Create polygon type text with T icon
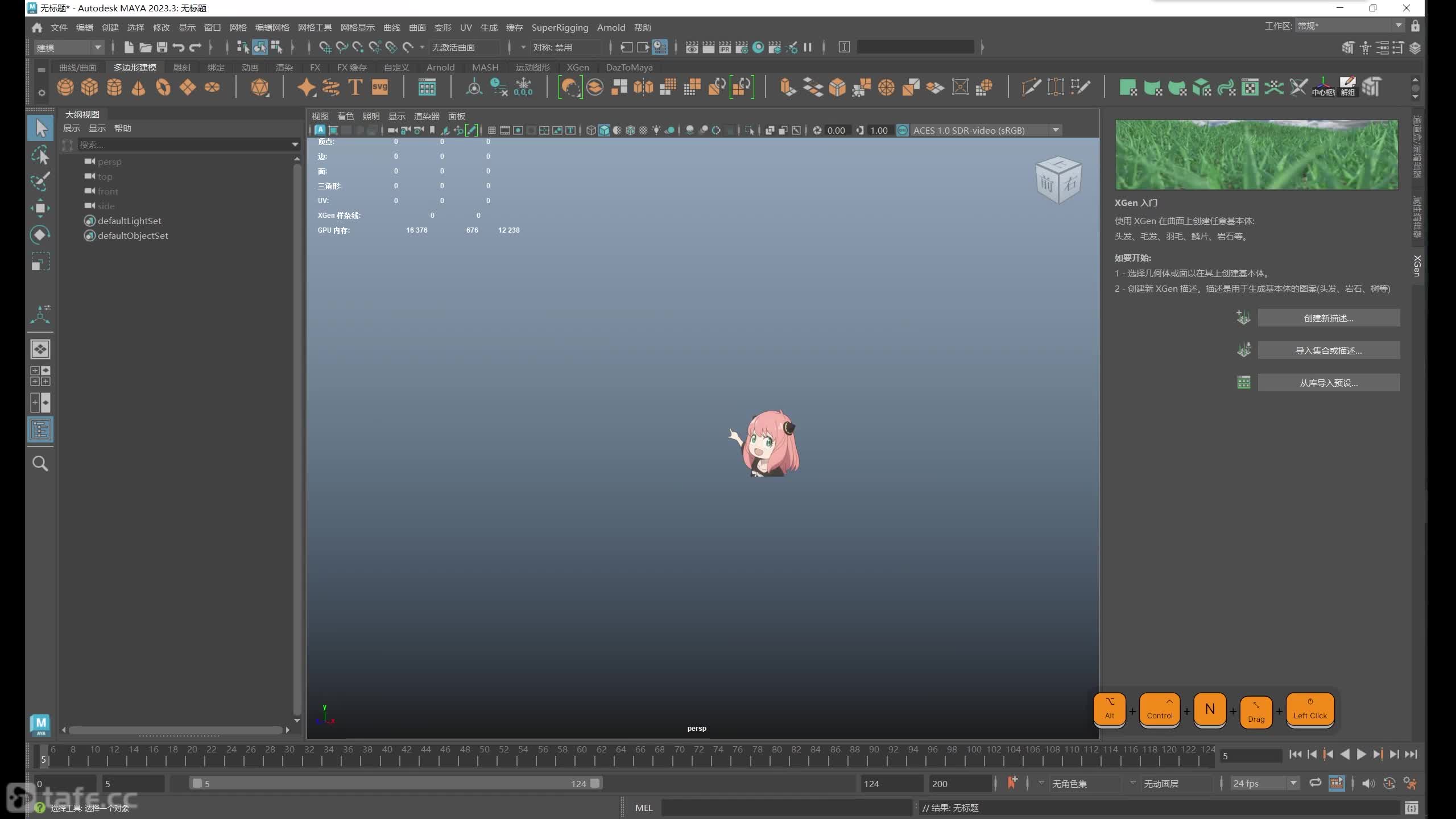Image resolution: width=1456 pixels, height=819 pixels. pos(355,87)
